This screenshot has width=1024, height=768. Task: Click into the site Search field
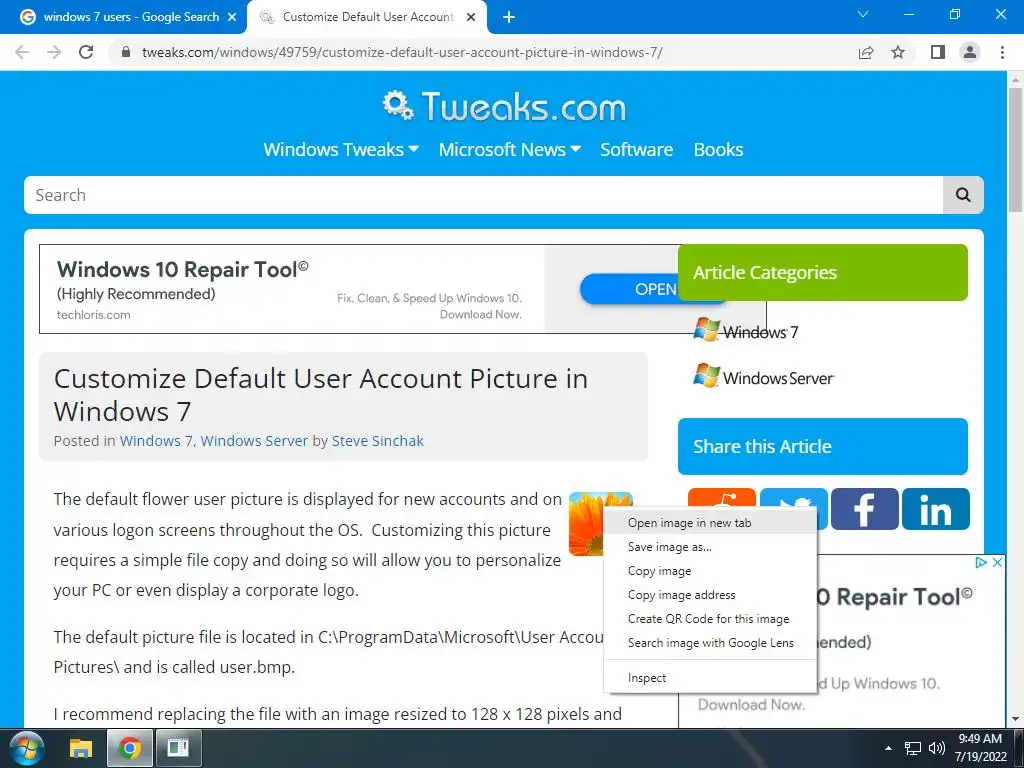[483, 195]
